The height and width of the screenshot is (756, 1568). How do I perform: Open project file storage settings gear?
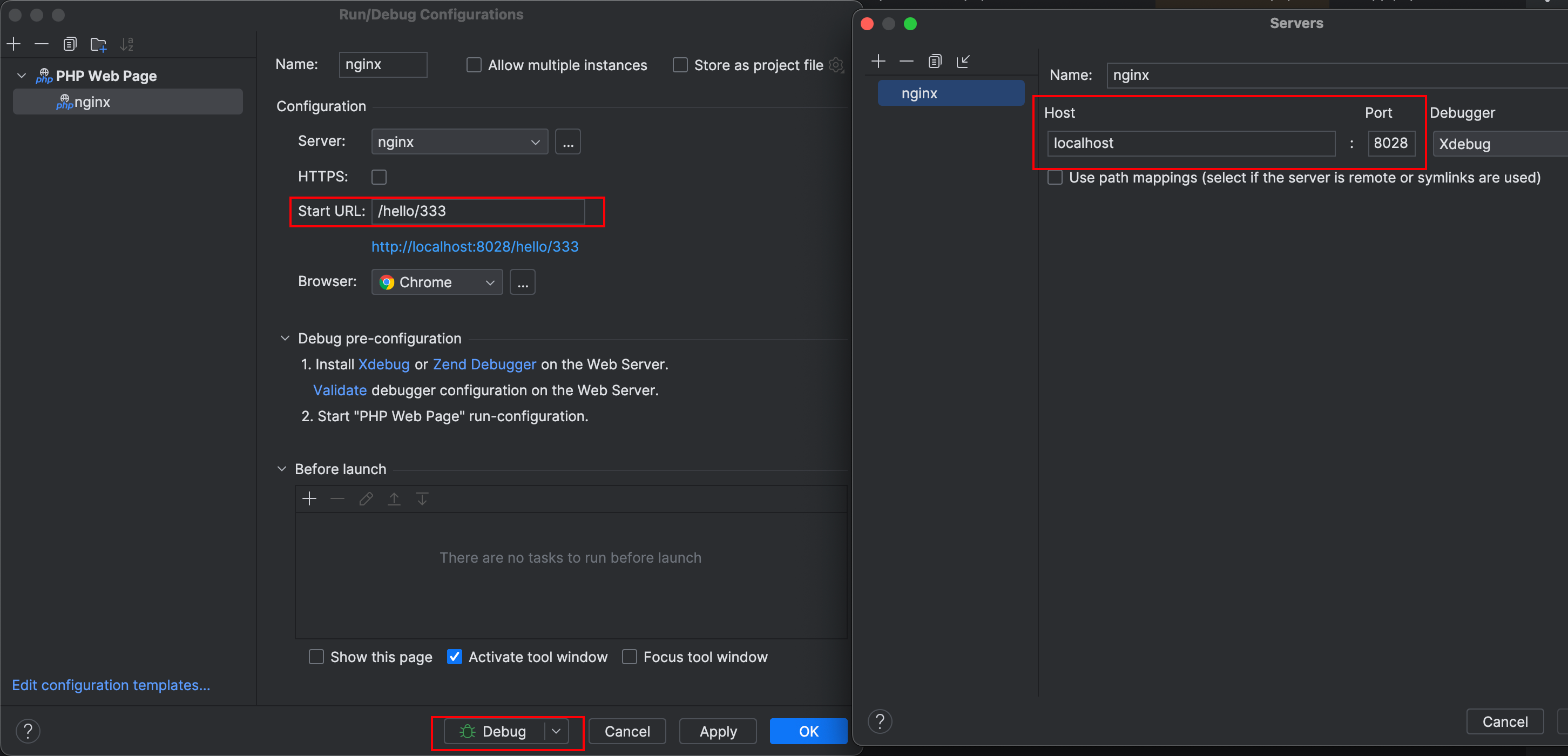(837, 65)
